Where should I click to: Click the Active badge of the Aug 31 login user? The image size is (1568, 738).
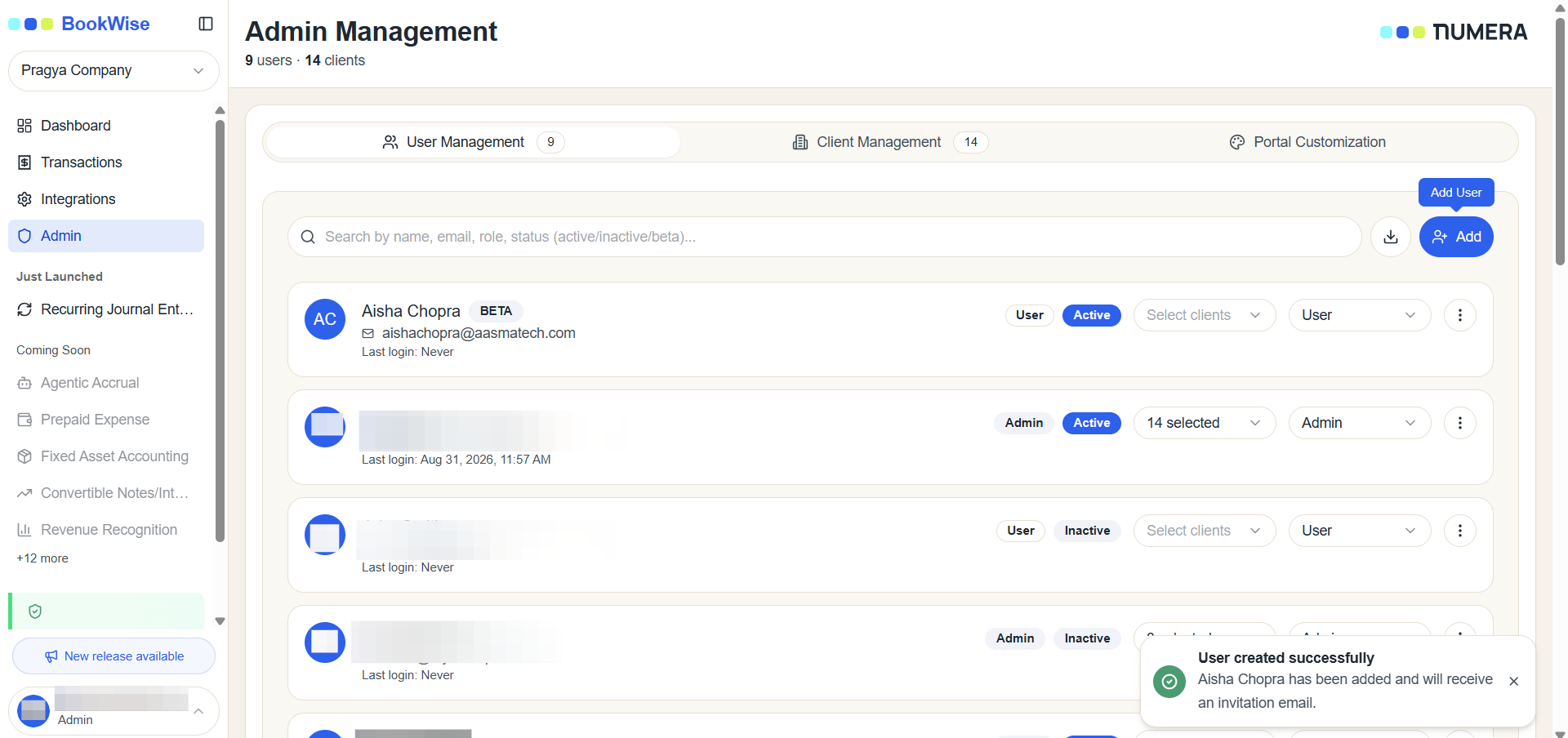1092,423
